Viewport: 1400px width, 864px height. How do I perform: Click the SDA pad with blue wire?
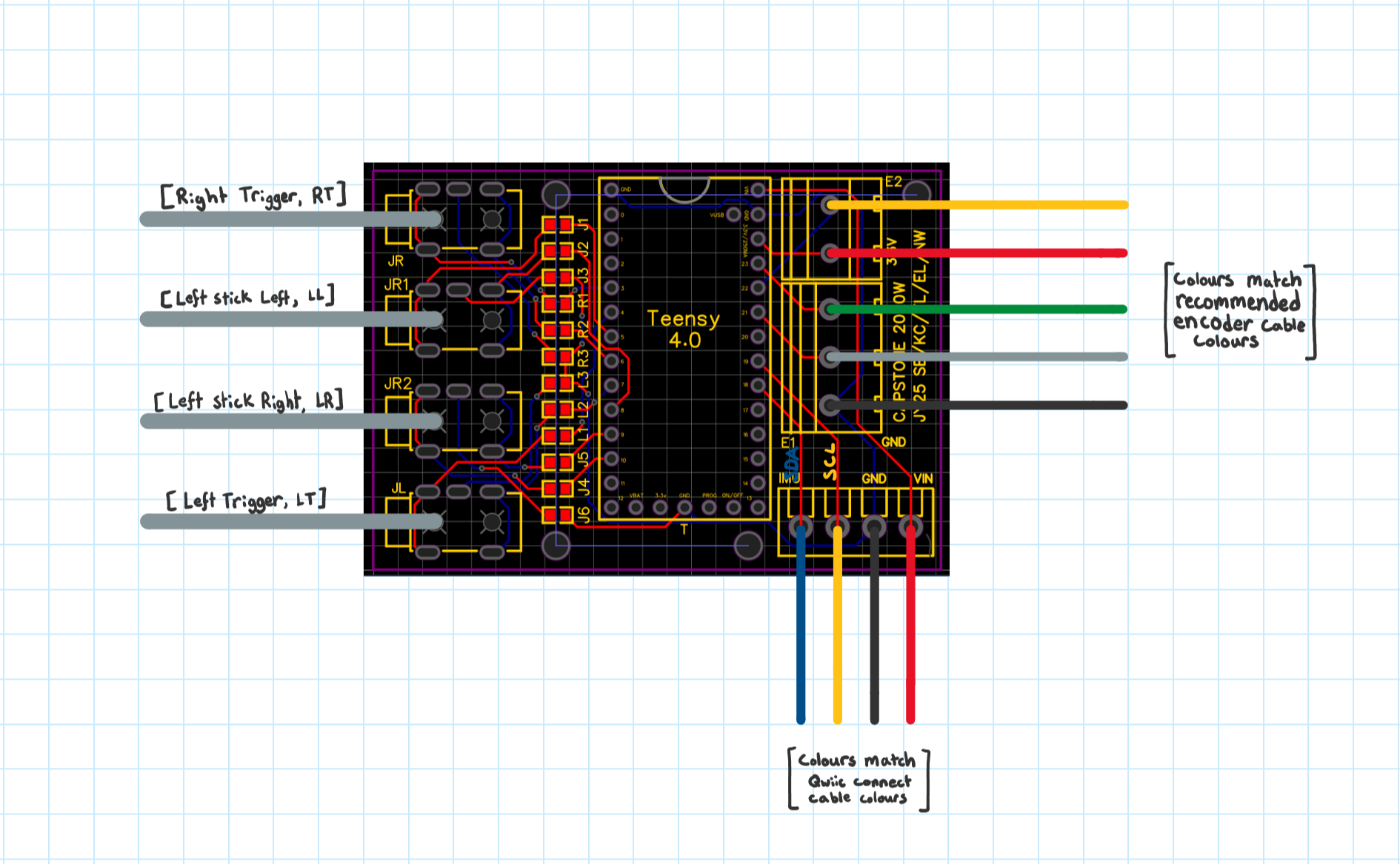click(800, 527)
